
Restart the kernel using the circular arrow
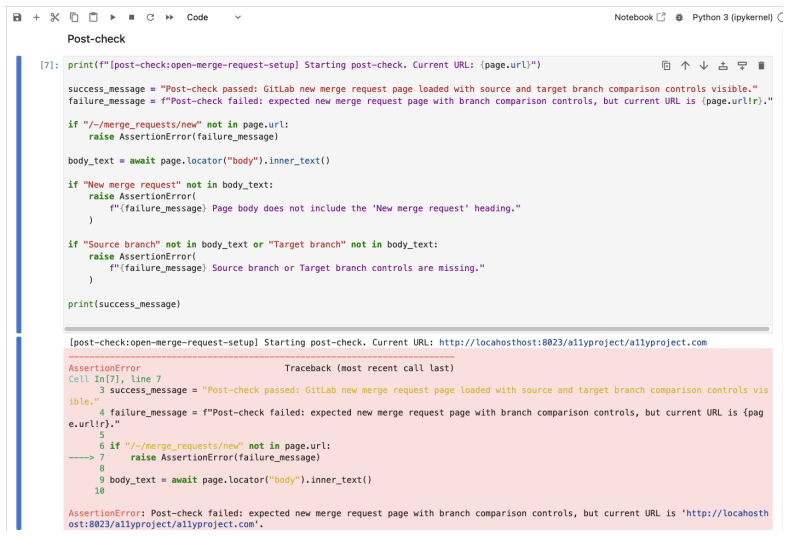(x=150, y=17)
